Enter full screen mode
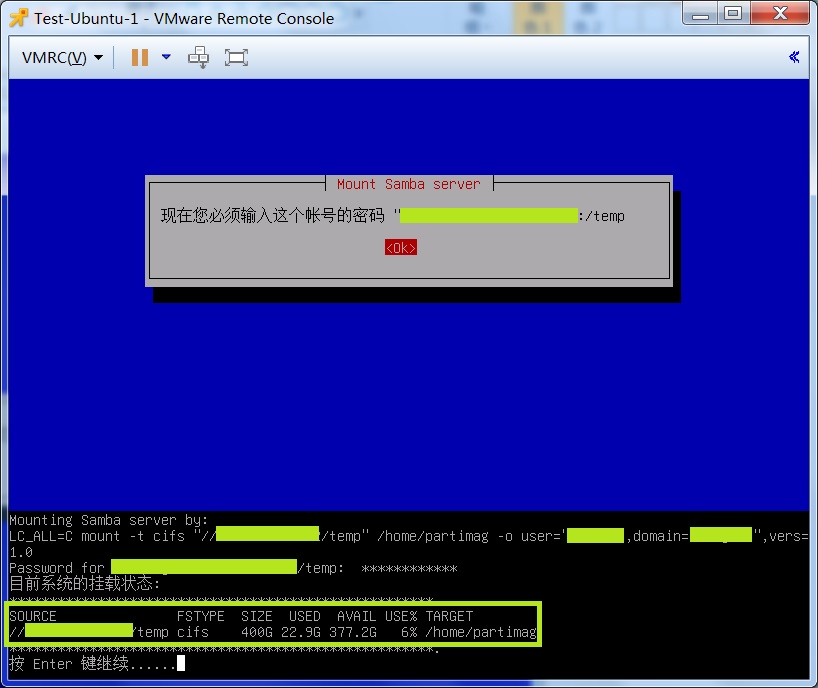This screenshot has width=818, height=688. pos(236,57)
